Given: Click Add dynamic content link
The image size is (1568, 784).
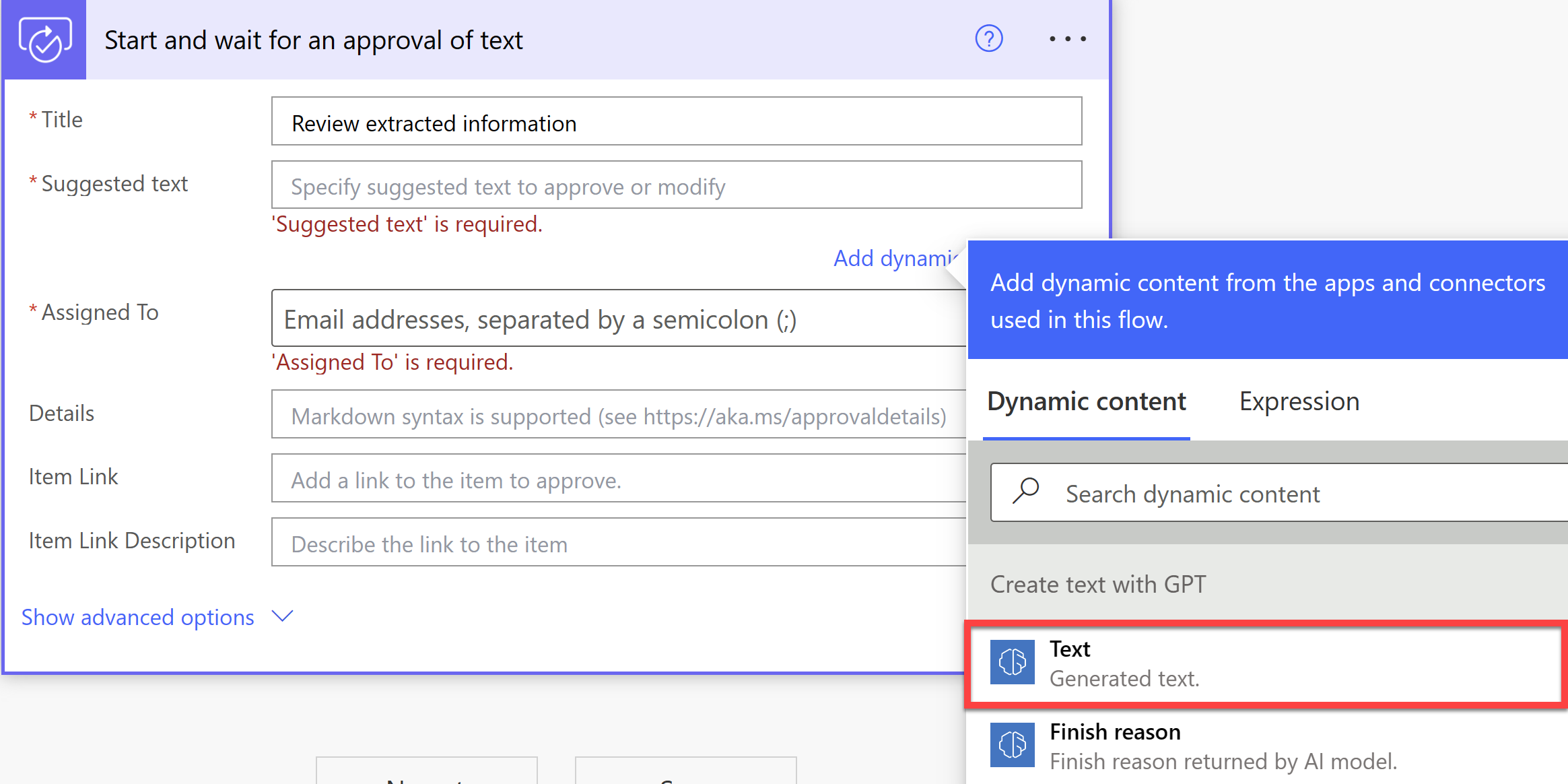Looking at the screenshot, I should [x=895, y=258].
